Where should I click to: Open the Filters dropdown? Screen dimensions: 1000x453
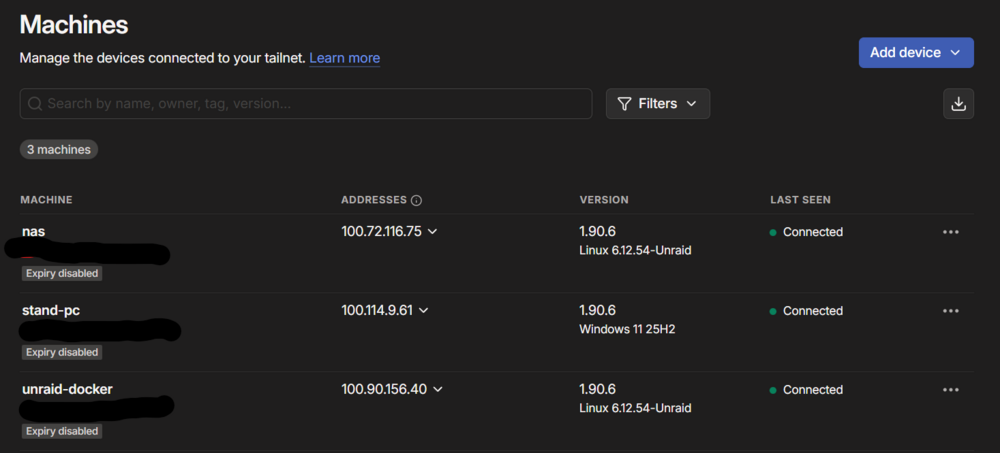click(x=658, y=103)
